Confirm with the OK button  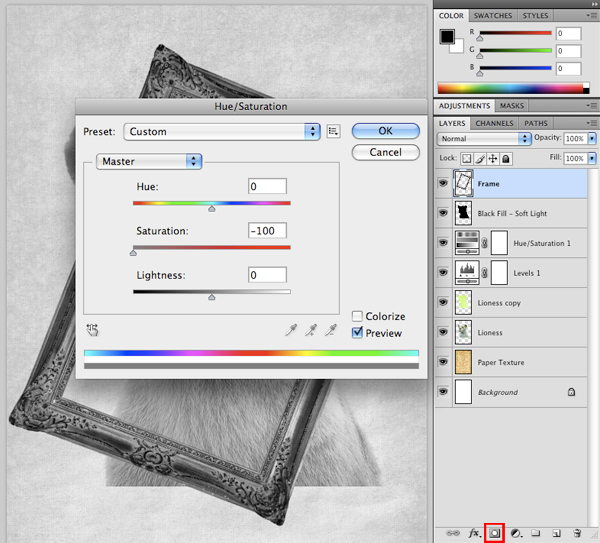(x=386, y=131)
